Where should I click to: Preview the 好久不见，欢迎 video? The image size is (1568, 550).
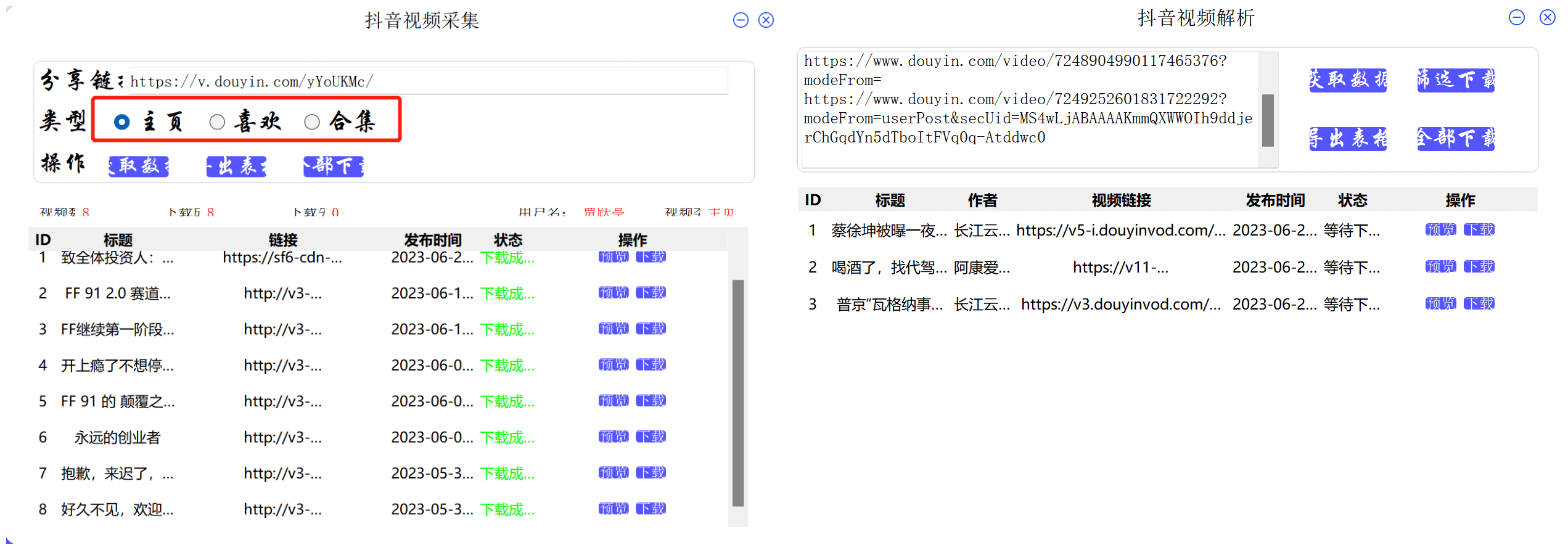613,509
